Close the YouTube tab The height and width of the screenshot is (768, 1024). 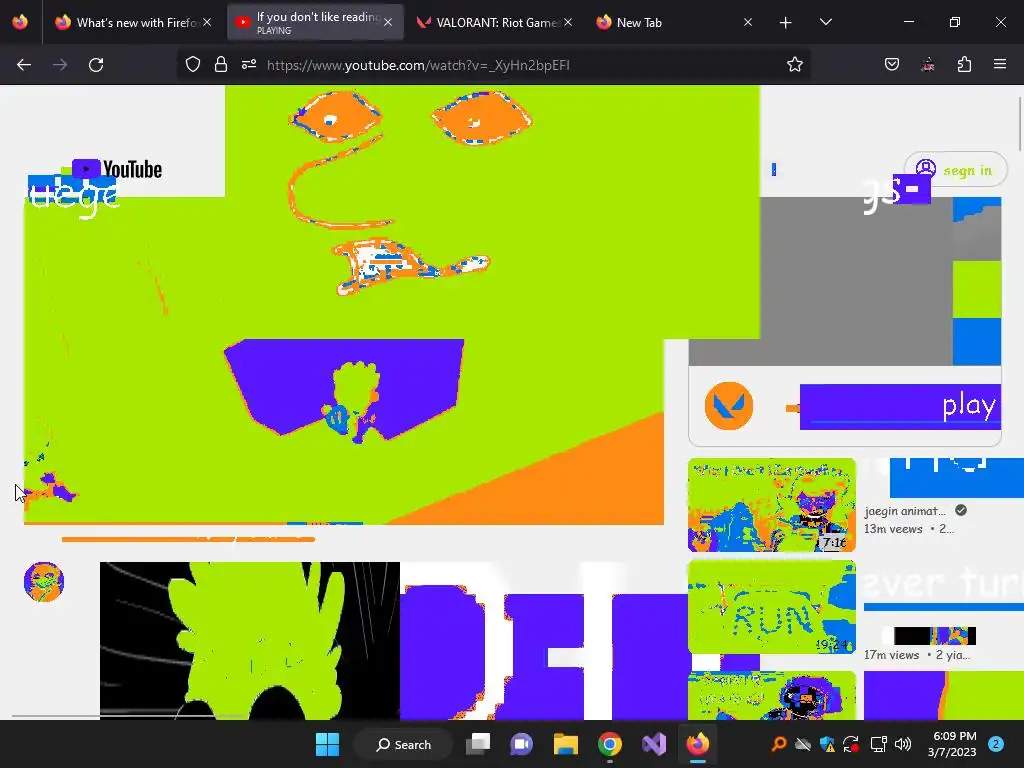click(388, 22)
